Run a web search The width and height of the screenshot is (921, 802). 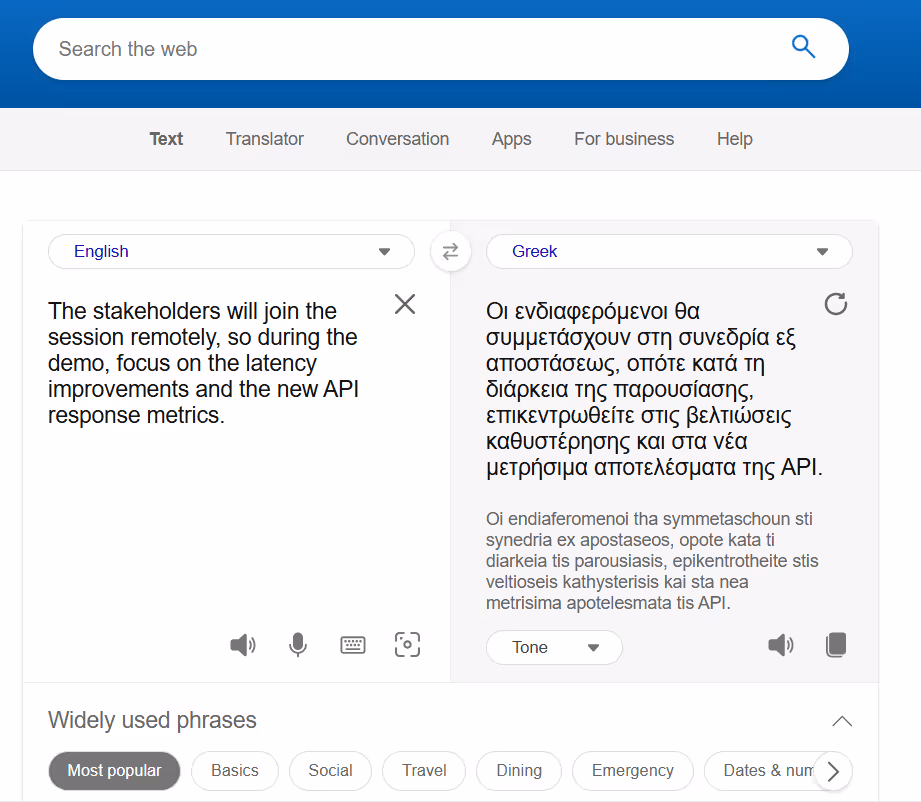tap(803, 47)
